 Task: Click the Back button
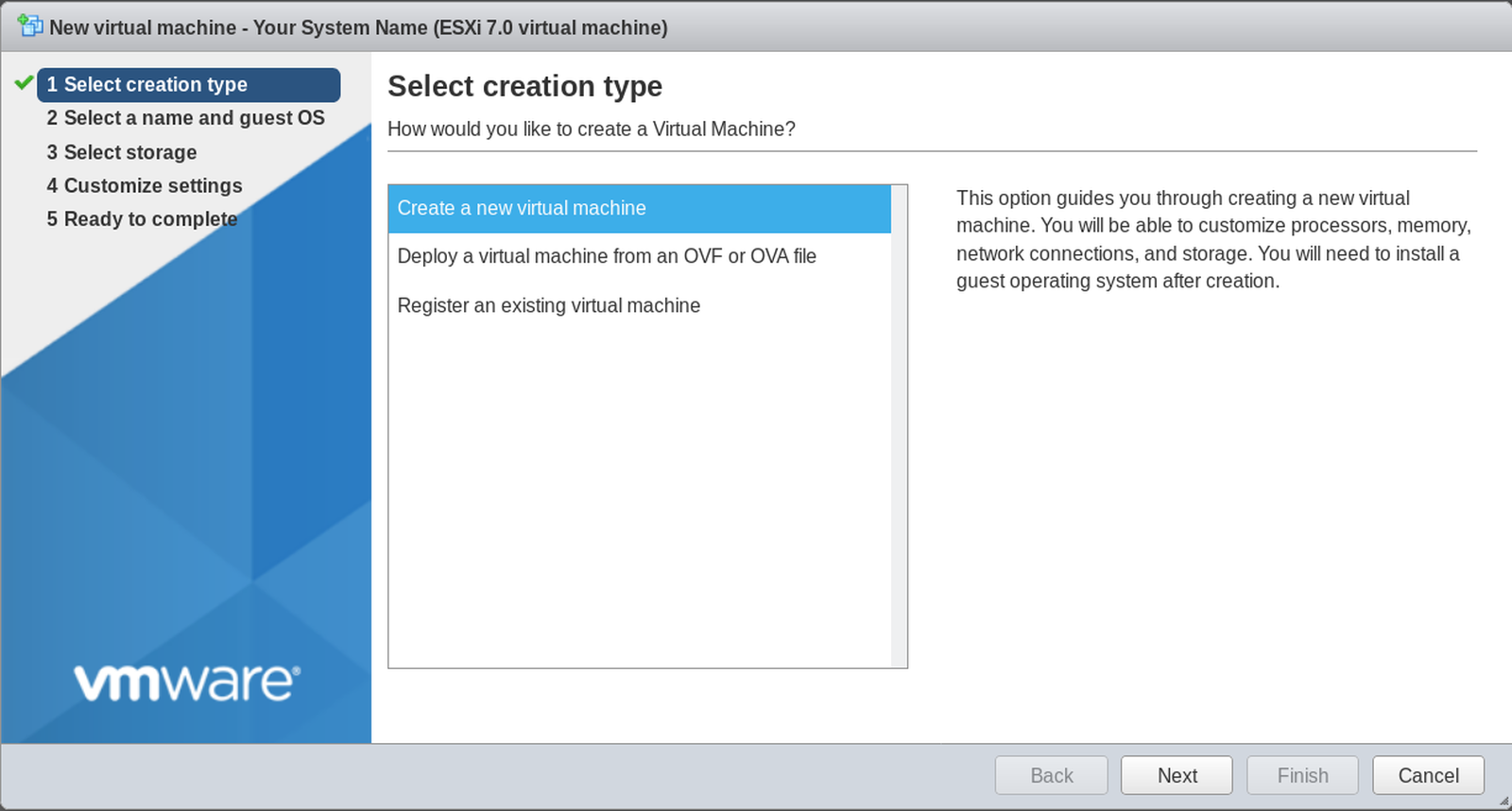[1051, 775]
